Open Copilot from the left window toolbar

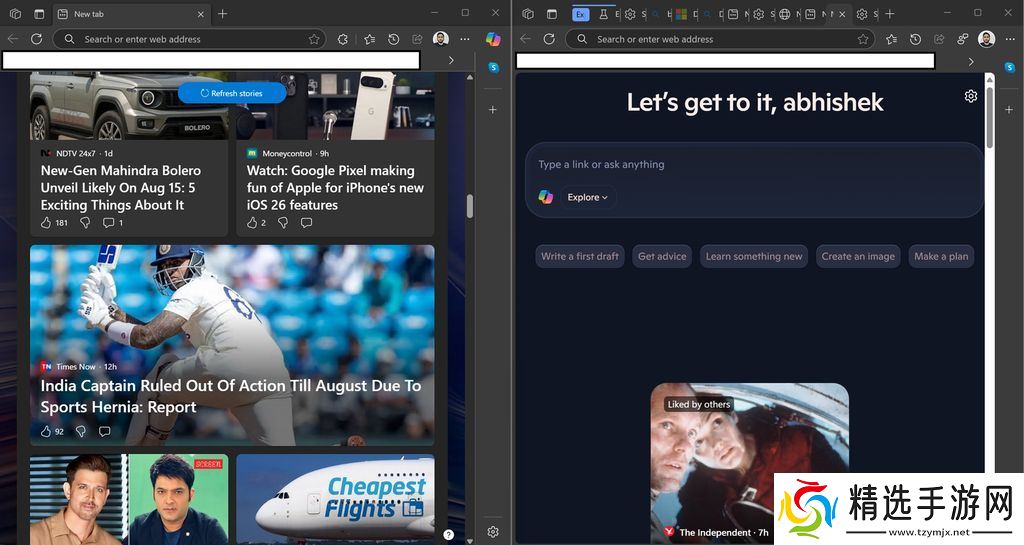(x=492, y=39)
